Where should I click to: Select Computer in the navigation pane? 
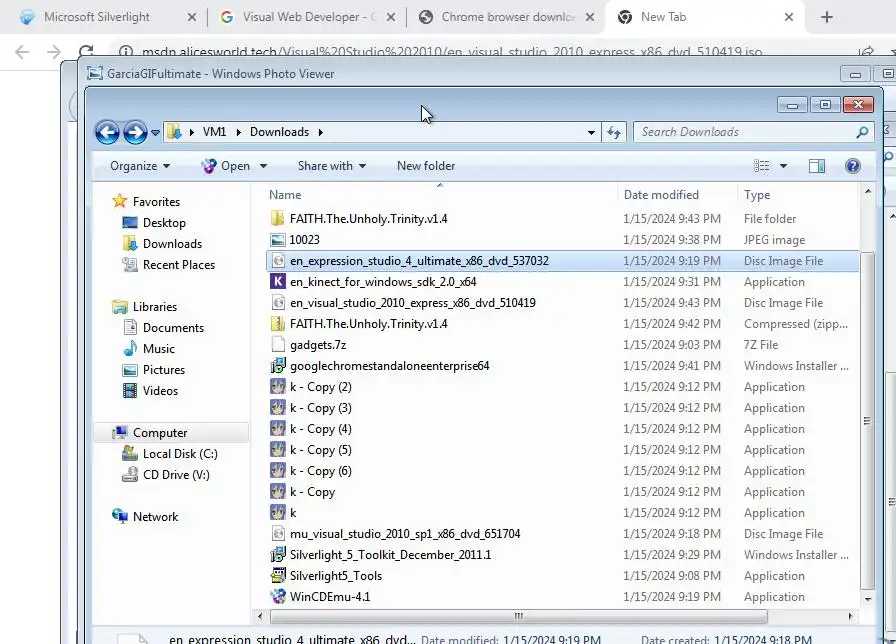(x=171, y=433)
